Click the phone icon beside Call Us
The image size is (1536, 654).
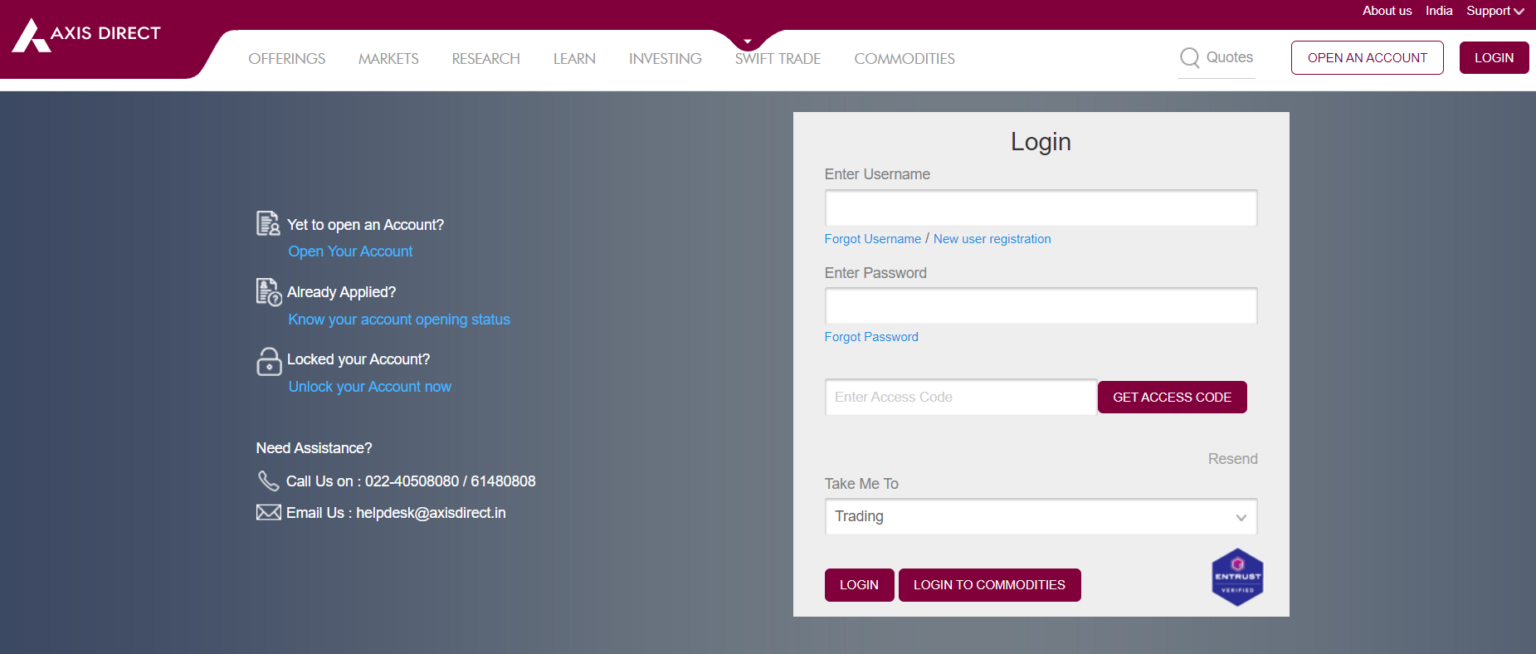pyautogui.click(x=268, y=481)
